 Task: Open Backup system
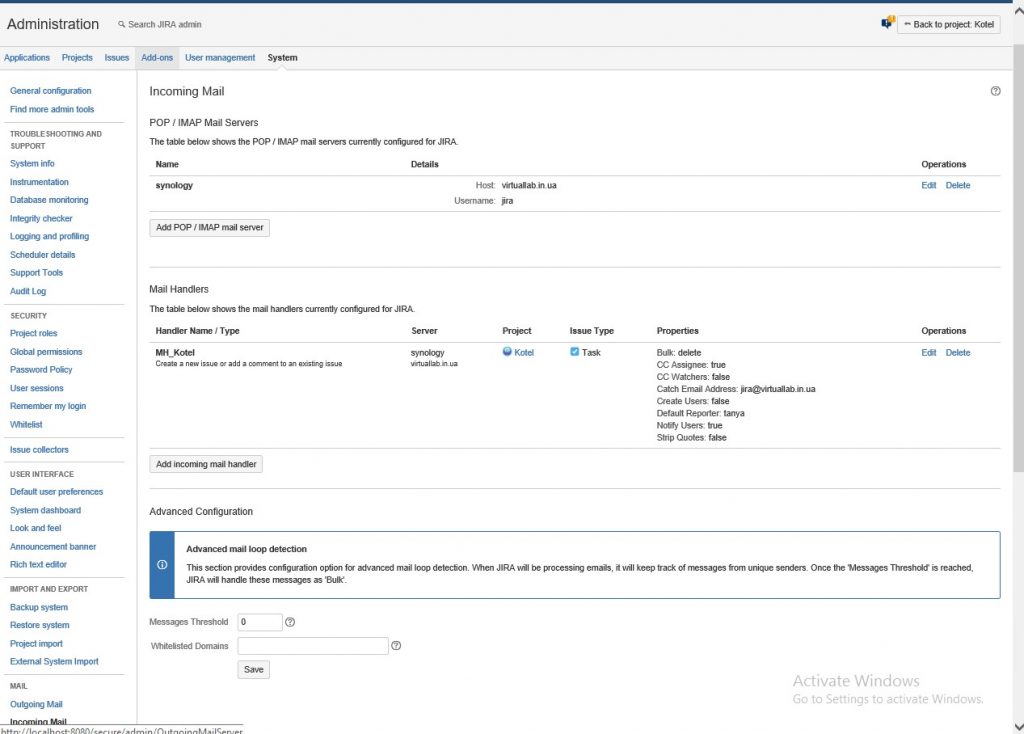[x=39, y=607]
